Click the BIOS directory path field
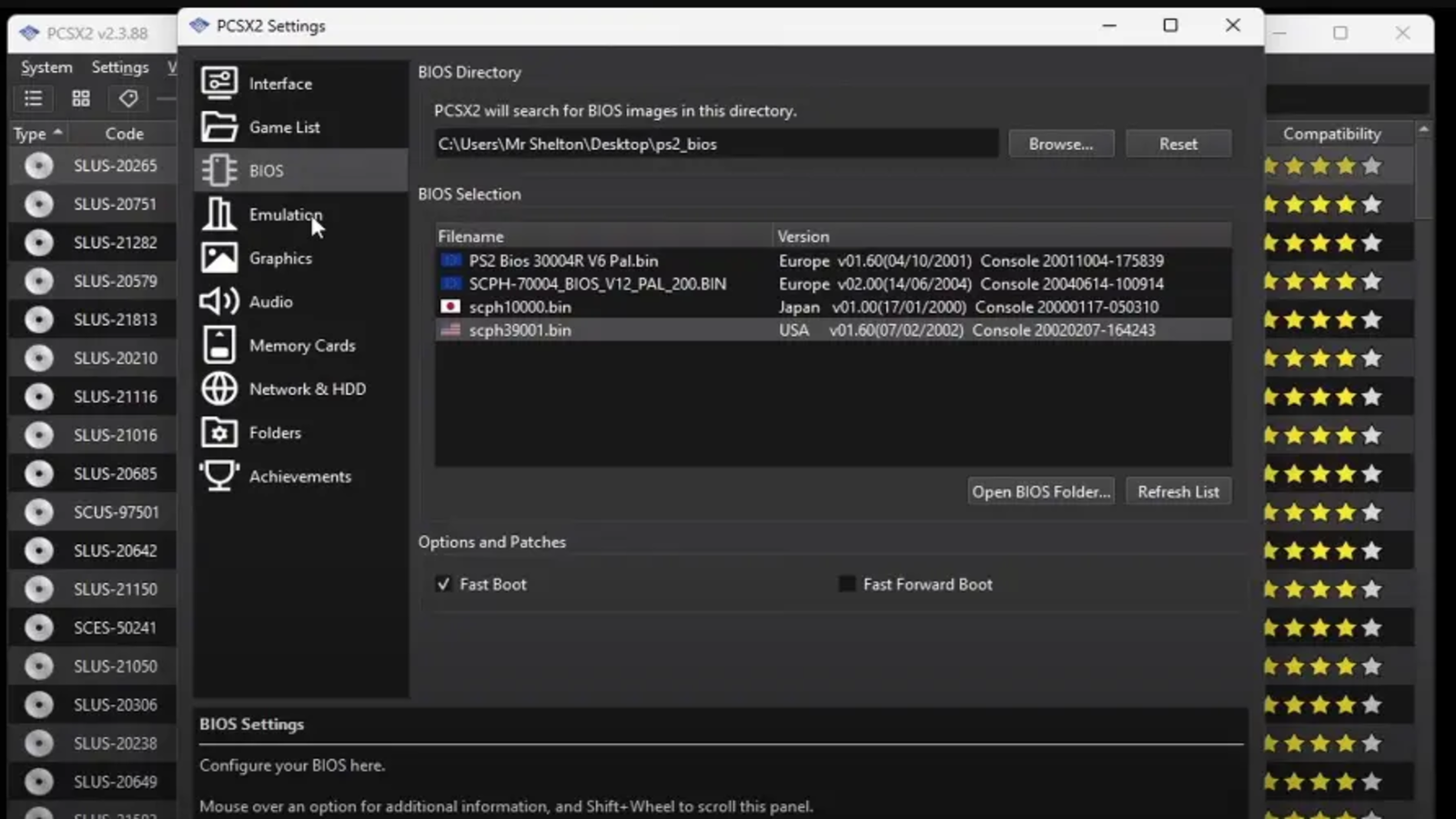The height and width of the screenshot is (819, 1456). [x=716, y=144]
